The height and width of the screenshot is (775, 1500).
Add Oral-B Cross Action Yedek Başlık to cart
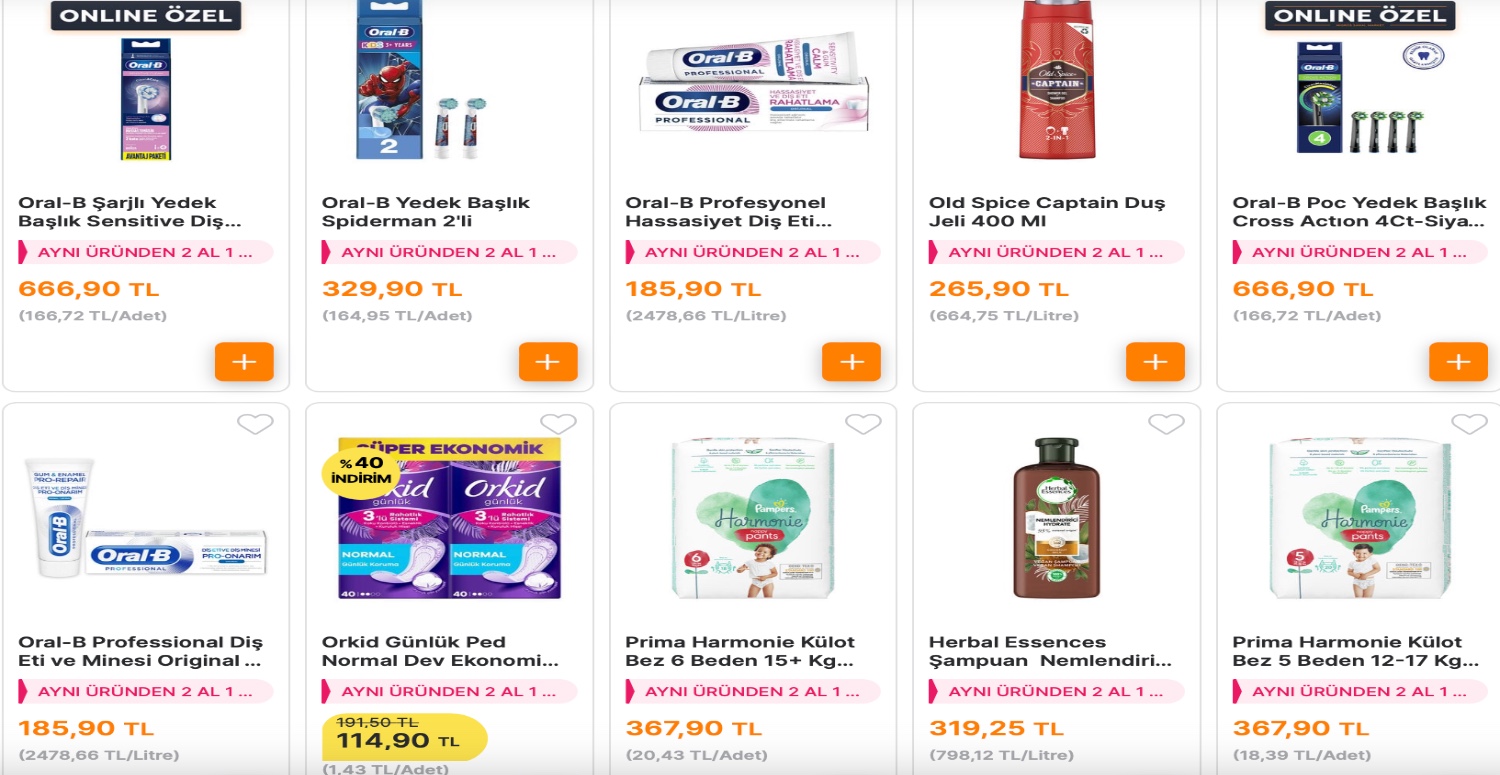click(1458, 361)
